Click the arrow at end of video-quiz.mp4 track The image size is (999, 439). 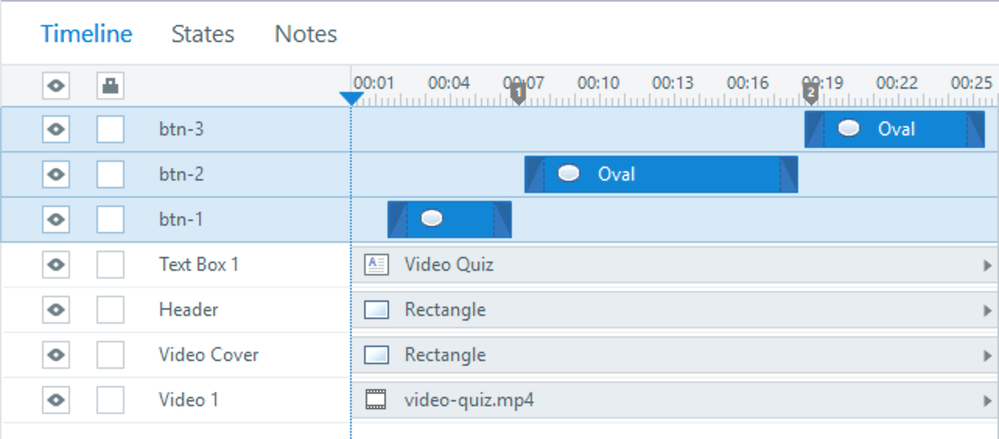click(x=988, y=401)
